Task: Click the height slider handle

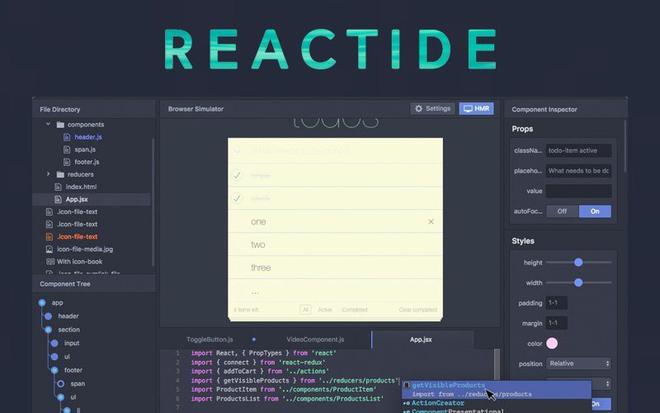Action: (x=578, y=262)
